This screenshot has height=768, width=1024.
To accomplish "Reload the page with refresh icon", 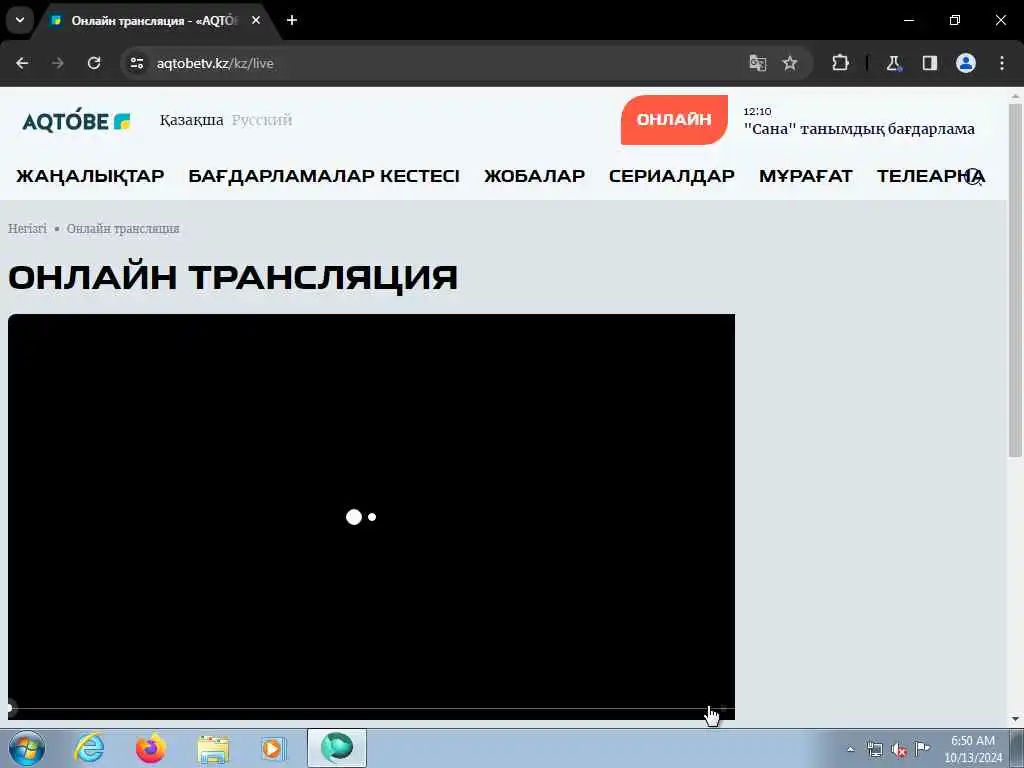I will (x=94, y=63).
